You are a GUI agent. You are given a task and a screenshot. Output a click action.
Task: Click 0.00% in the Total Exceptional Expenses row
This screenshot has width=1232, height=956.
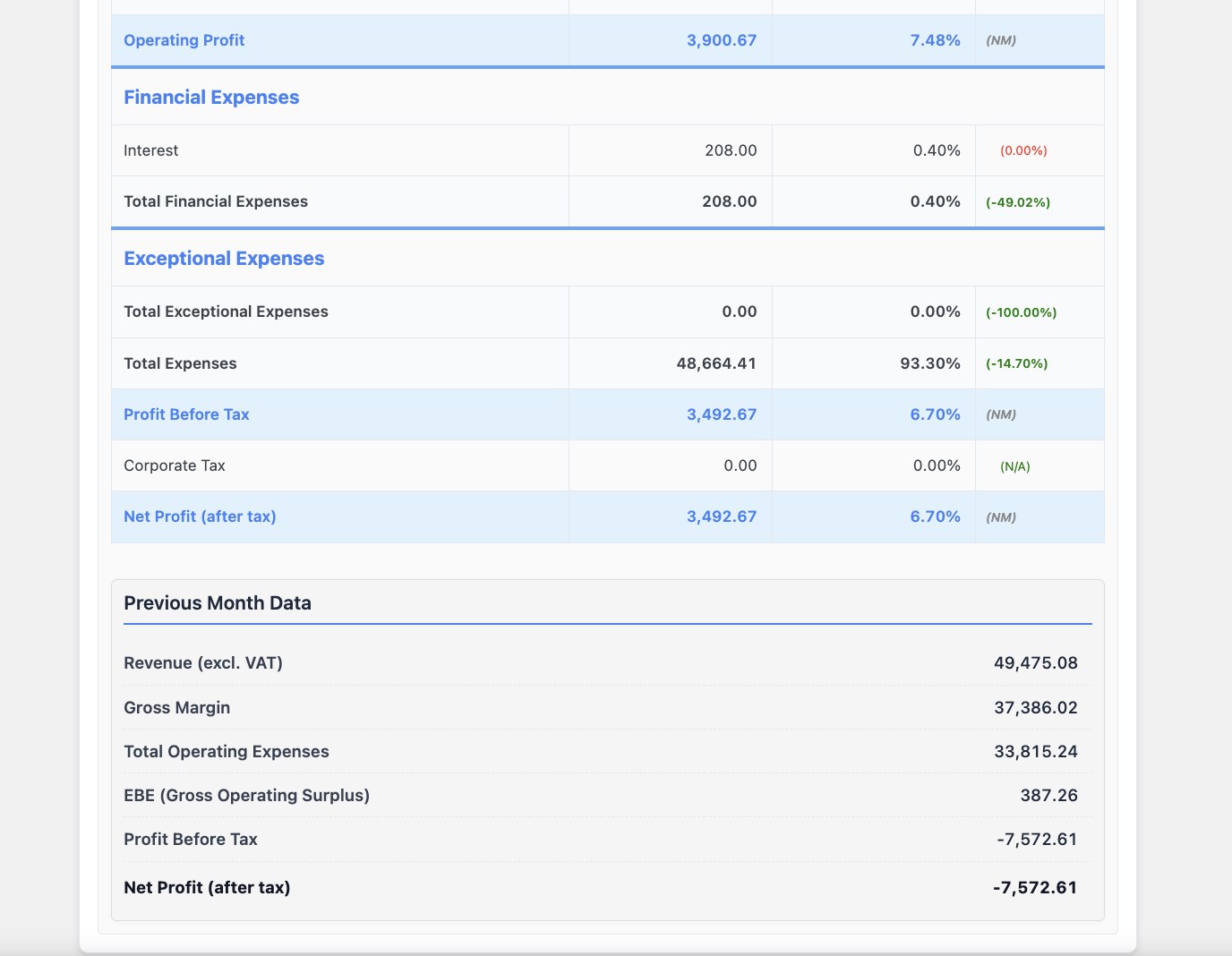point(935,312)
